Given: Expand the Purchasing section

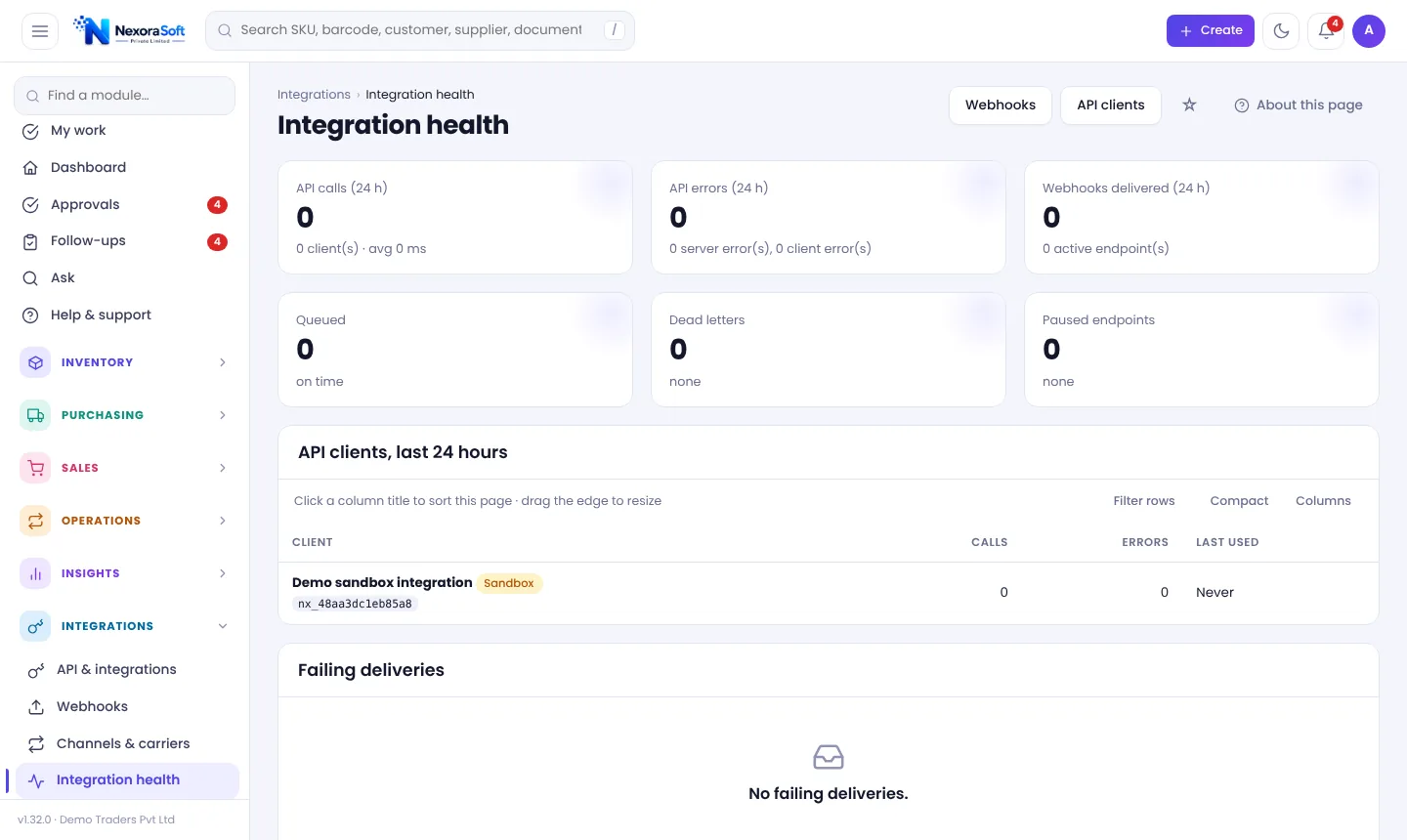Looking at the screenshot, I should pos(223,415).
